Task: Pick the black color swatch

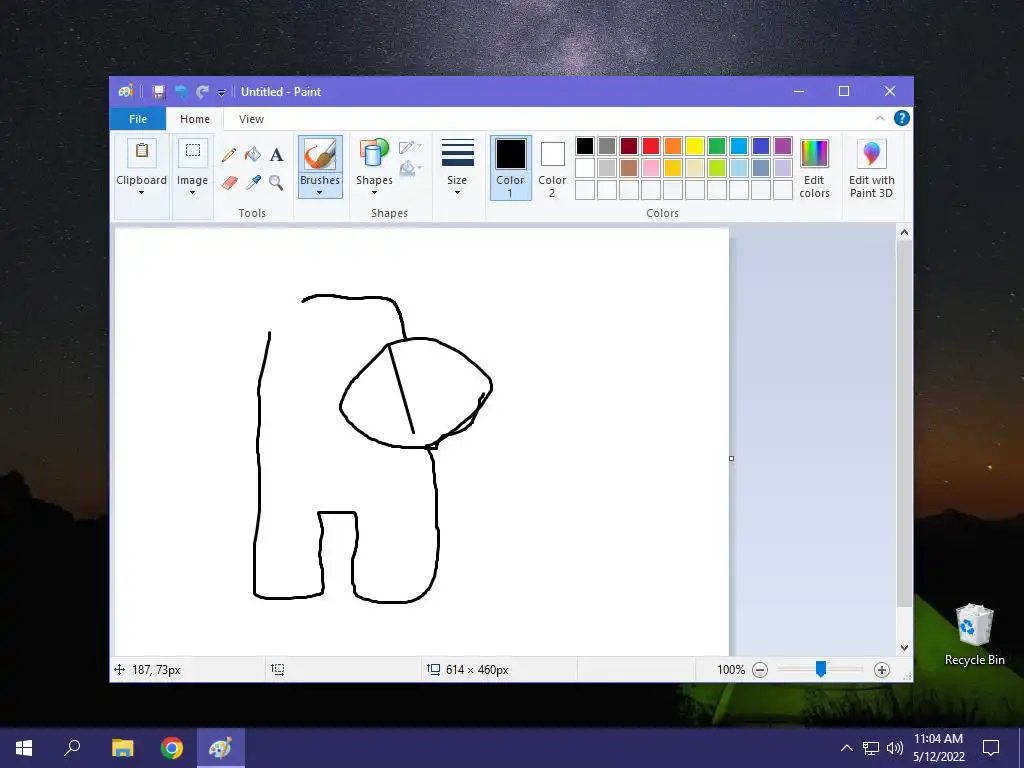Action: [x=585, y=146]
